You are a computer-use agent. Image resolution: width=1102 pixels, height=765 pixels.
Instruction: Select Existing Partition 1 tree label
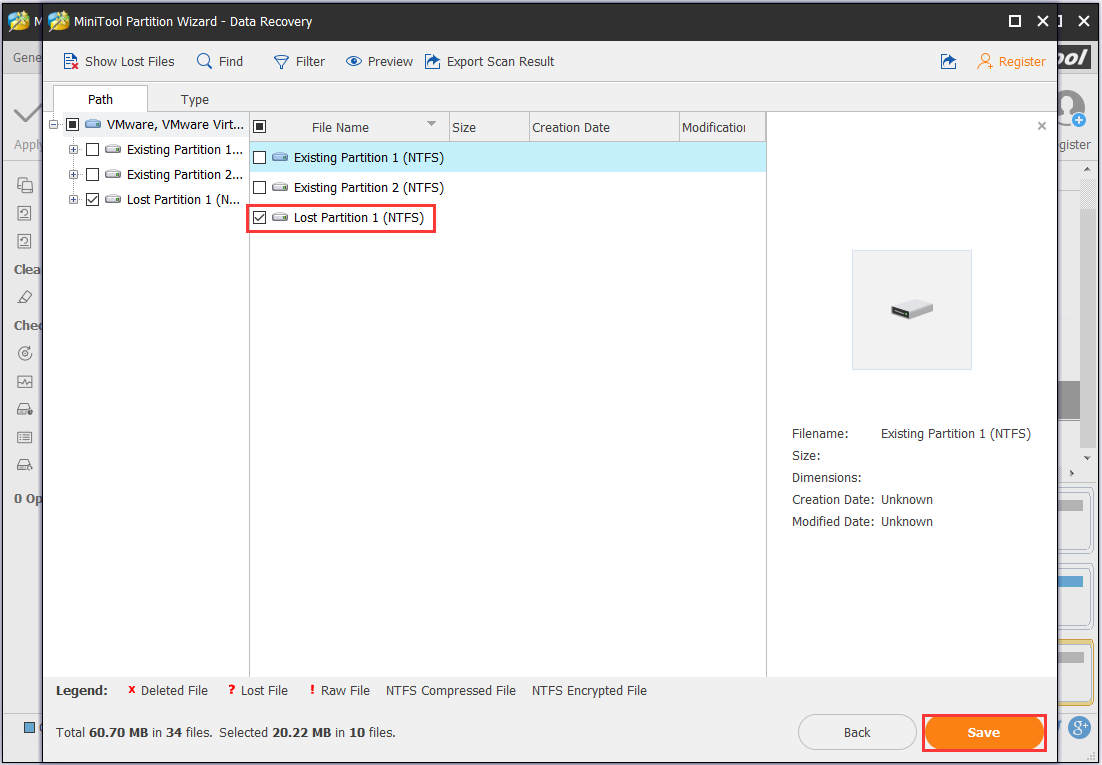point(185,150)
